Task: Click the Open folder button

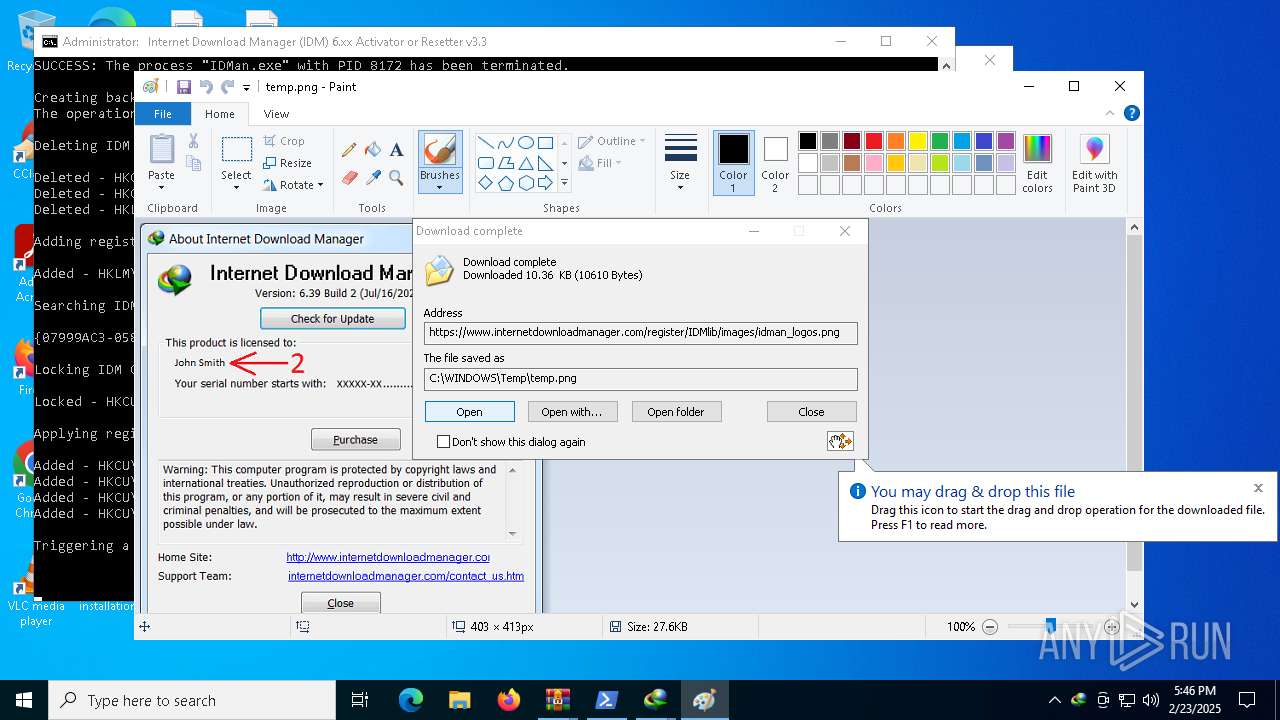Action: 676,412
